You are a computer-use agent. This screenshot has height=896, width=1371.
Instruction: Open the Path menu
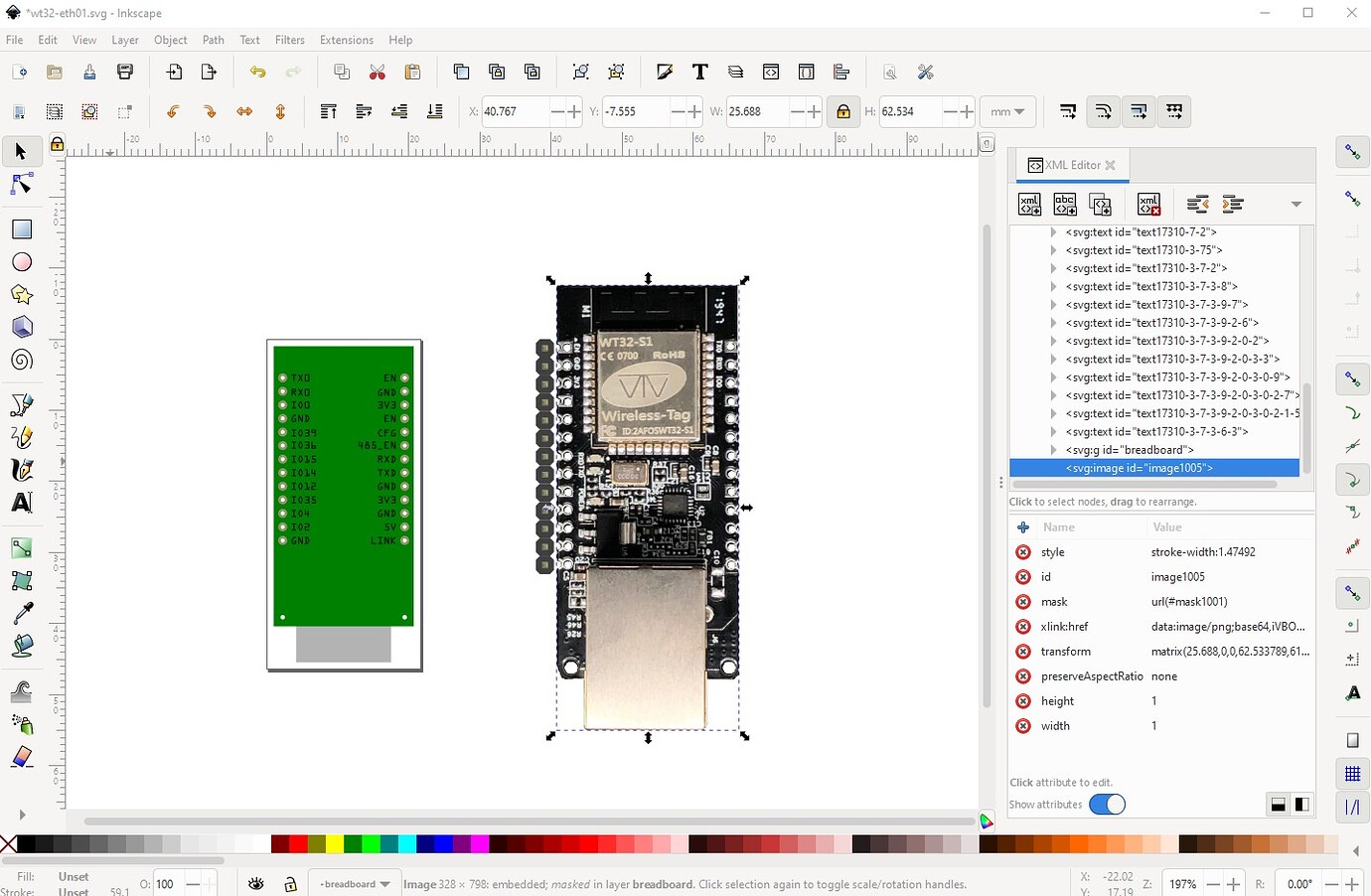pyautogui.click(x=214, y=40)
